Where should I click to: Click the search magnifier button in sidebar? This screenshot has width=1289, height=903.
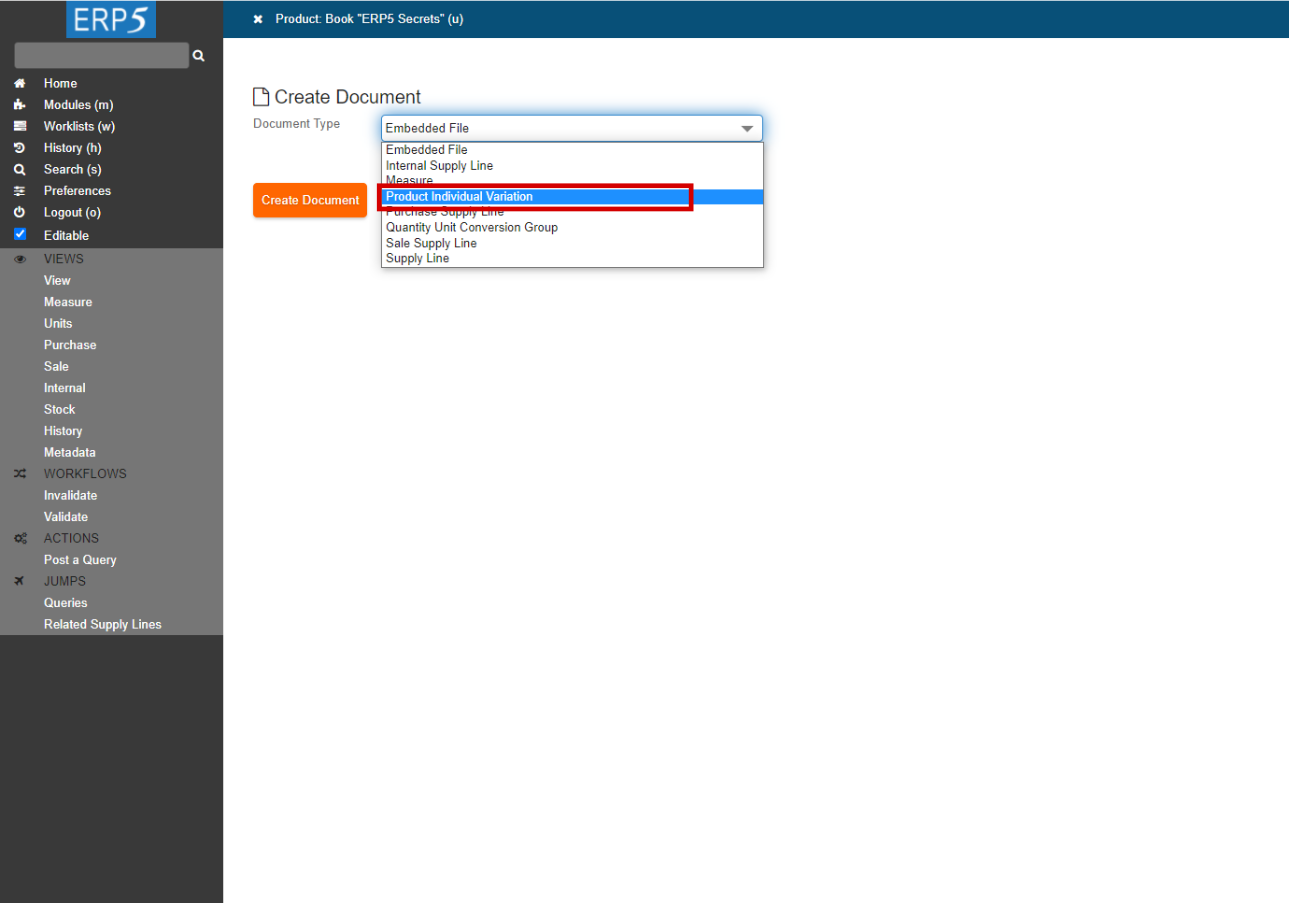199,56
